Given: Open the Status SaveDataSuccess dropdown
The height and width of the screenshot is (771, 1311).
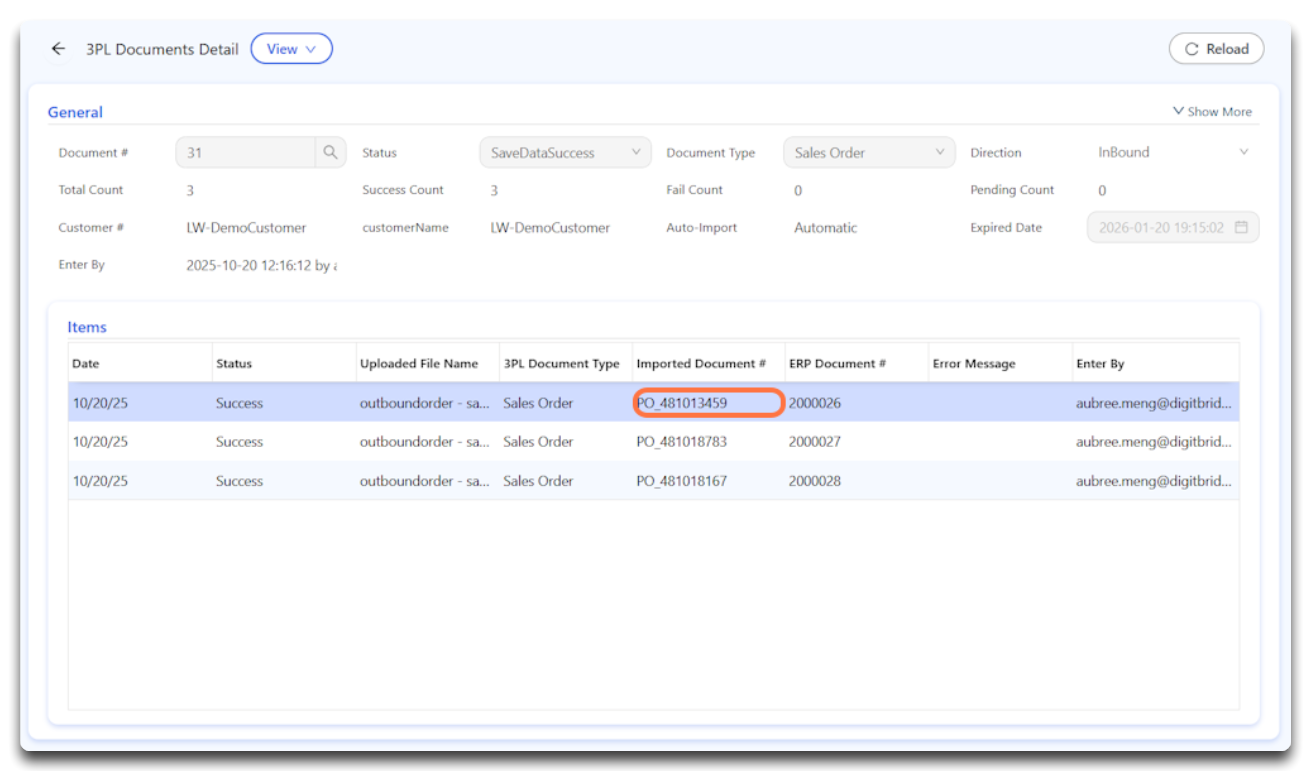Looking at the screenshot, I should click(565, 153).
